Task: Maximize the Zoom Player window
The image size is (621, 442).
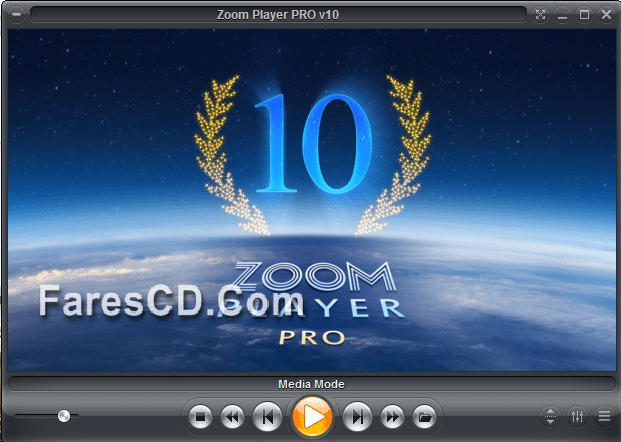Action: 584,14
